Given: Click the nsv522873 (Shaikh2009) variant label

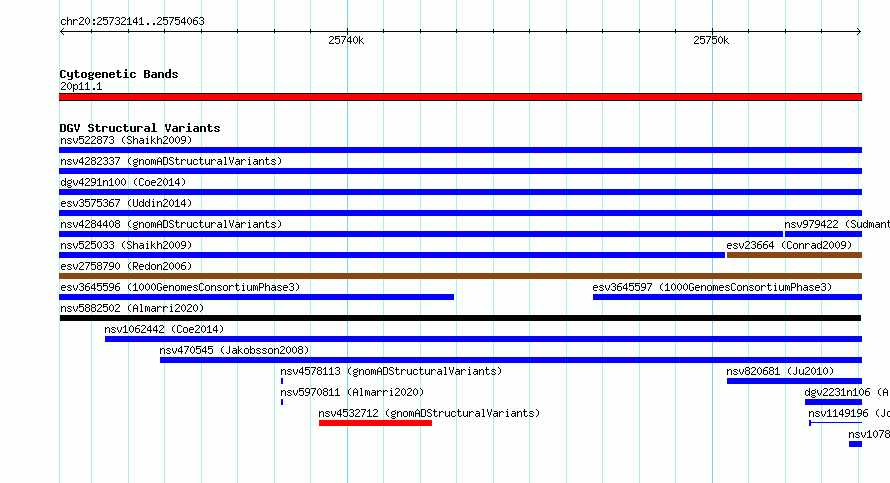Looking at the screenshot, I should pos(126,140).
